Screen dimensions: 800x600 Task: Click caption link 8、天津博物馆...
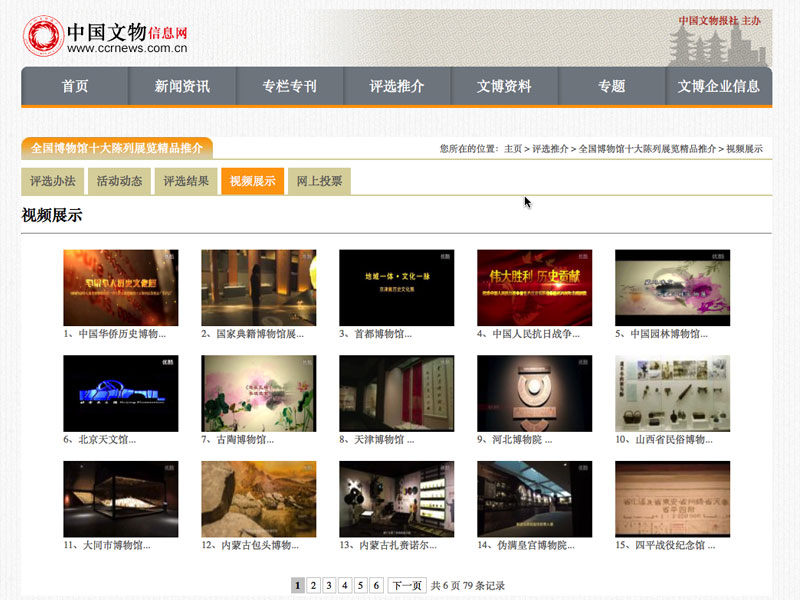pos(377,440)
